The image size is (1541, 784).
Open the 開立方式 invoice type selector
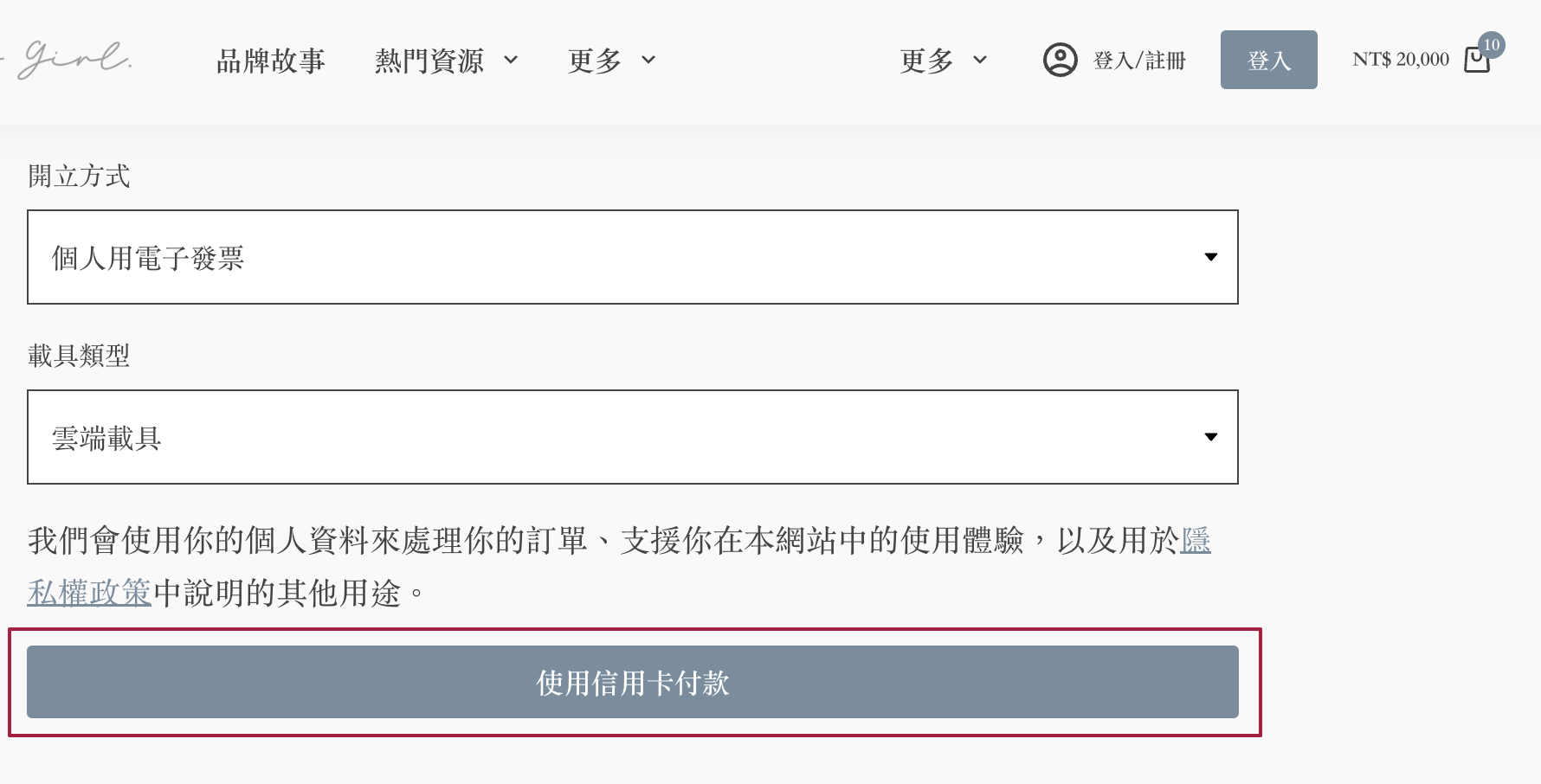click(x=634, y=257)
